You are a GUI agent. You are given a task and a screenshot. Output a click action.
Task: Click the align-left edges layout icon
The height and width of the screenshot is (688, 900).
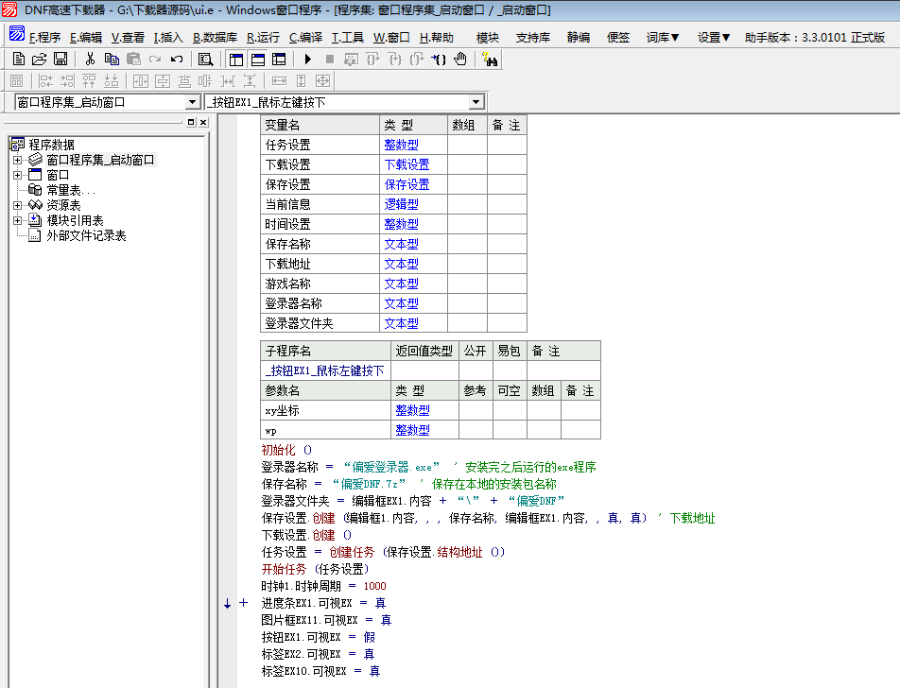click(45, 81)
